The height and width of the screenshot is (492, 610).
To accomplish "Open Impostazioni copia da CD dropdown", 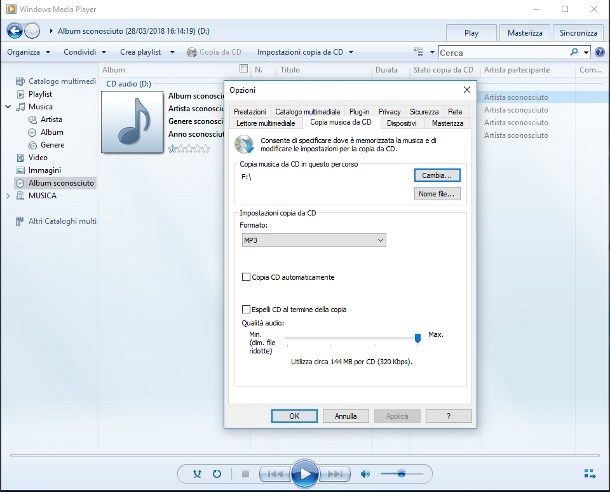I will [305, 52].
